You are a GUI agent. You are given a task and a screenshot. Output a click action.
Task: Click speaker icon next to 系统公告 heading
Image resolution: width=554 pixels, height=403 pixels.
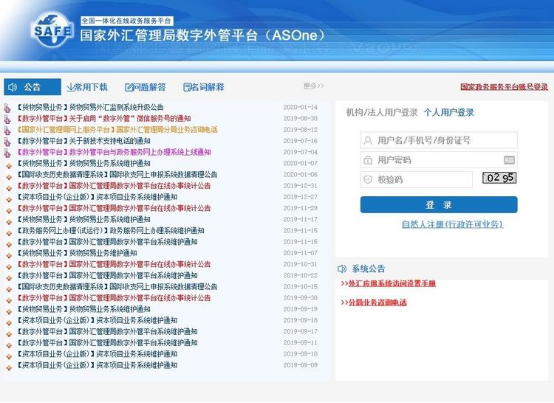(342, 269)
